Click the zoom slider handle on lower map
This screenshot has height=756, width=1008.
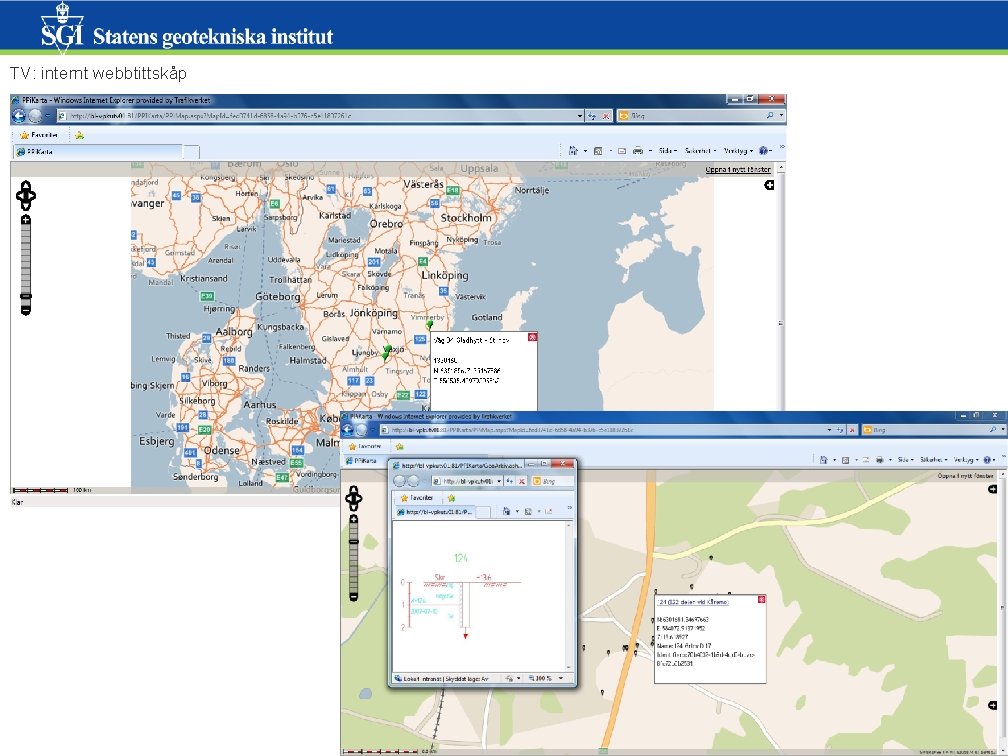tap(354, 543)
